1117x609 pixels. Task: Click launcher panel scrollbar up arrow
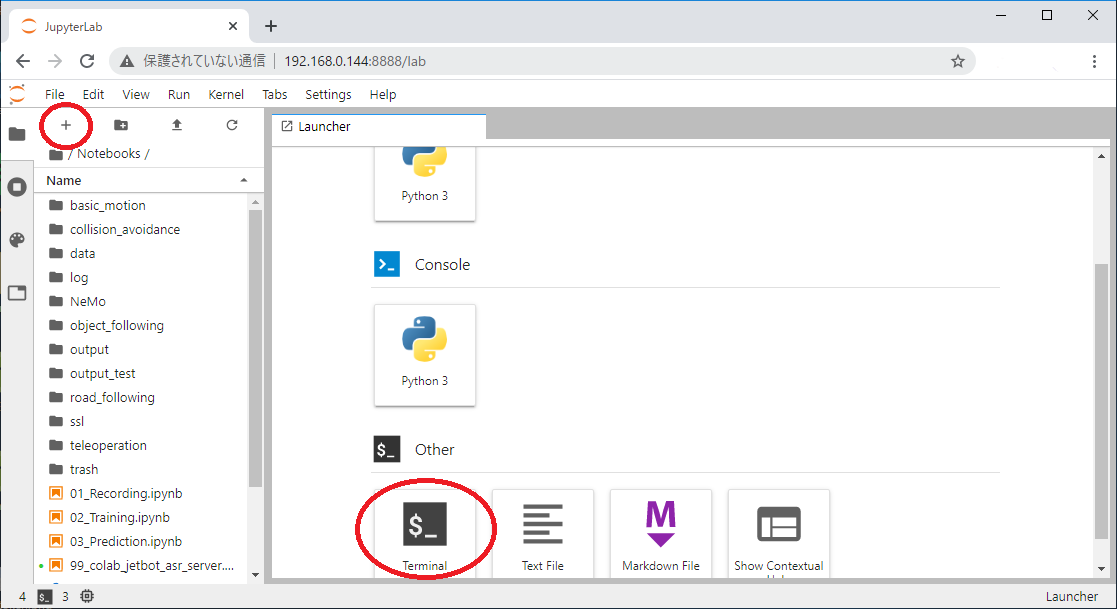coord(1101,156)
